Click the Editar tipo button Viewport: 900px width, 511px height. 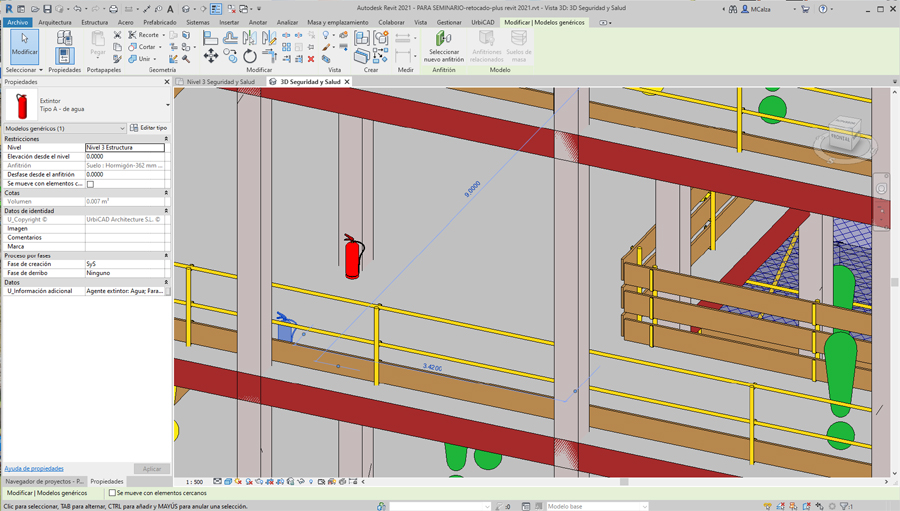(x=149, y=128)
